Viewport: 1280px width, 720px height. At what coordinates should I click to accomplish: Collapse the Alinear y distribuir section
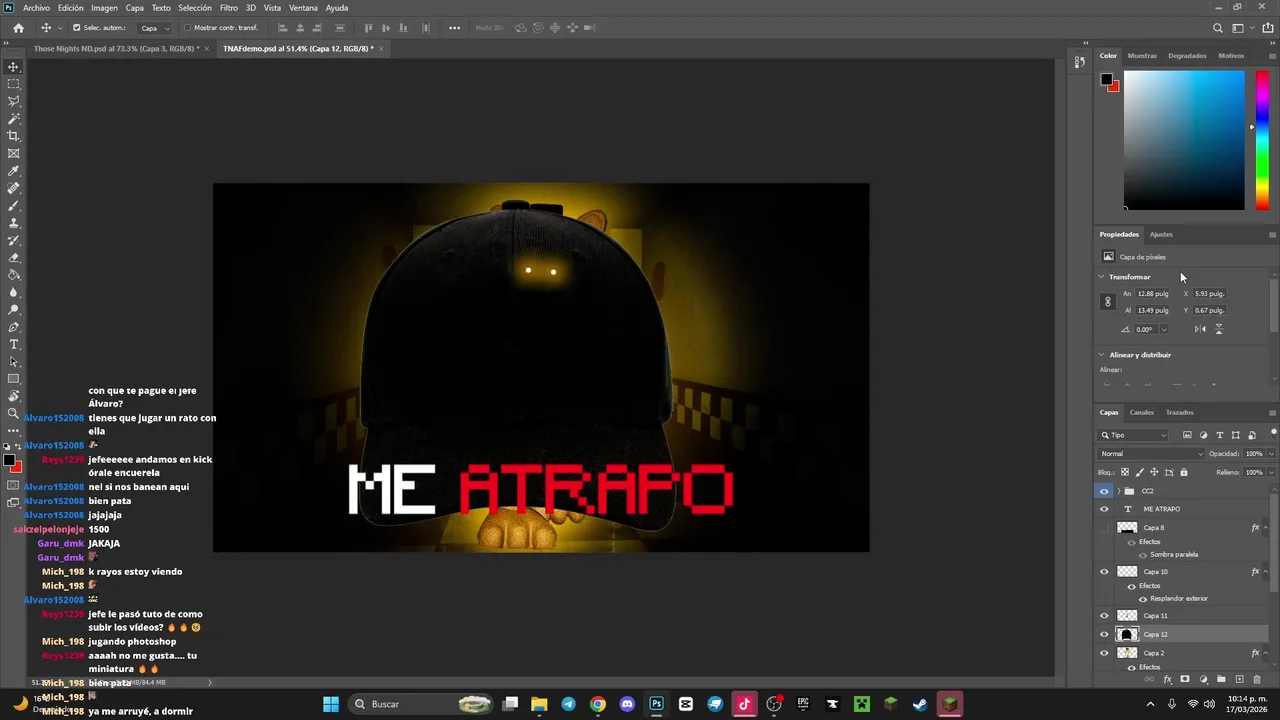1102,355
